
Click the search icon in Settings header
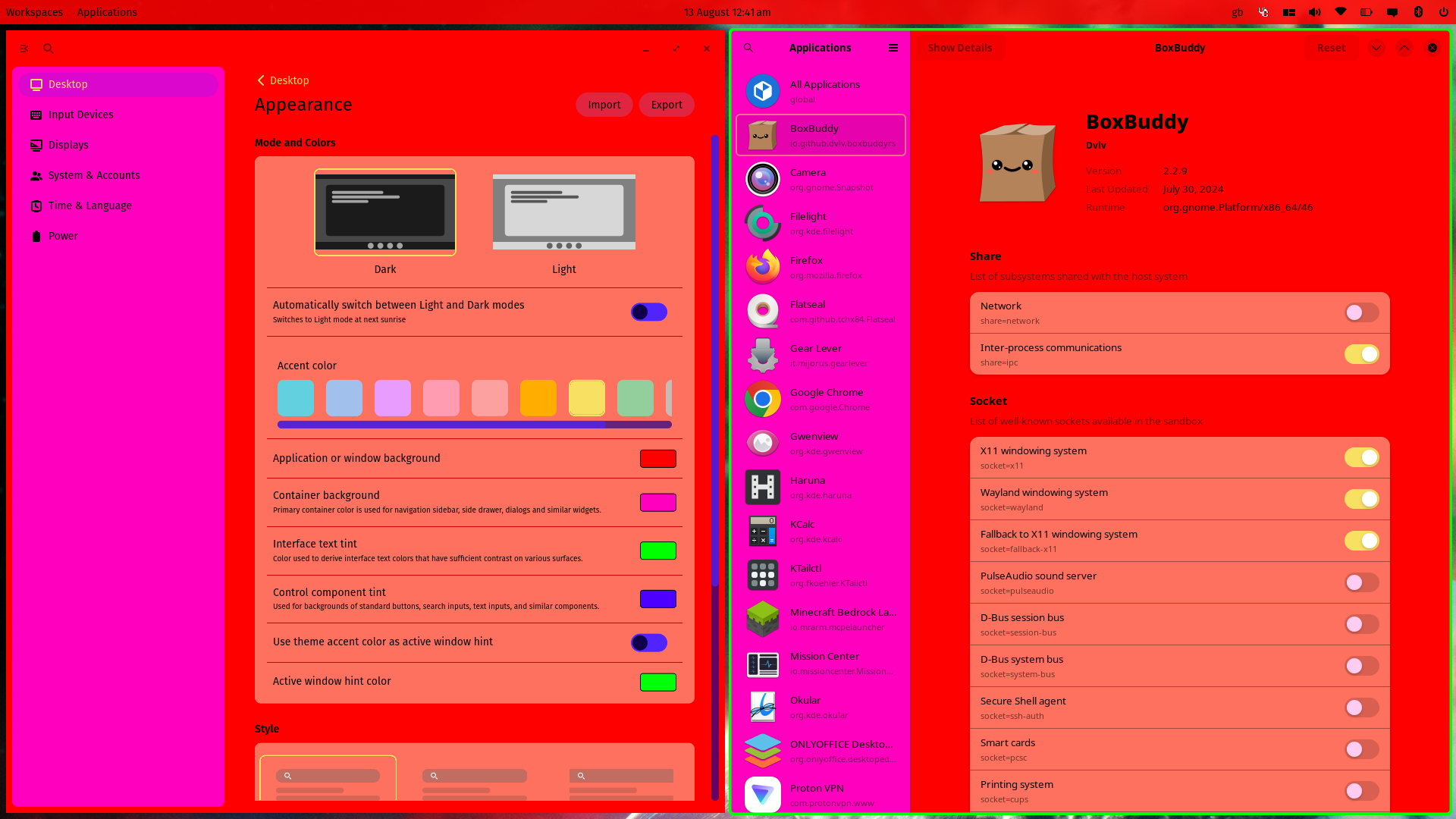pyautogui.click(x=49, y=49)
